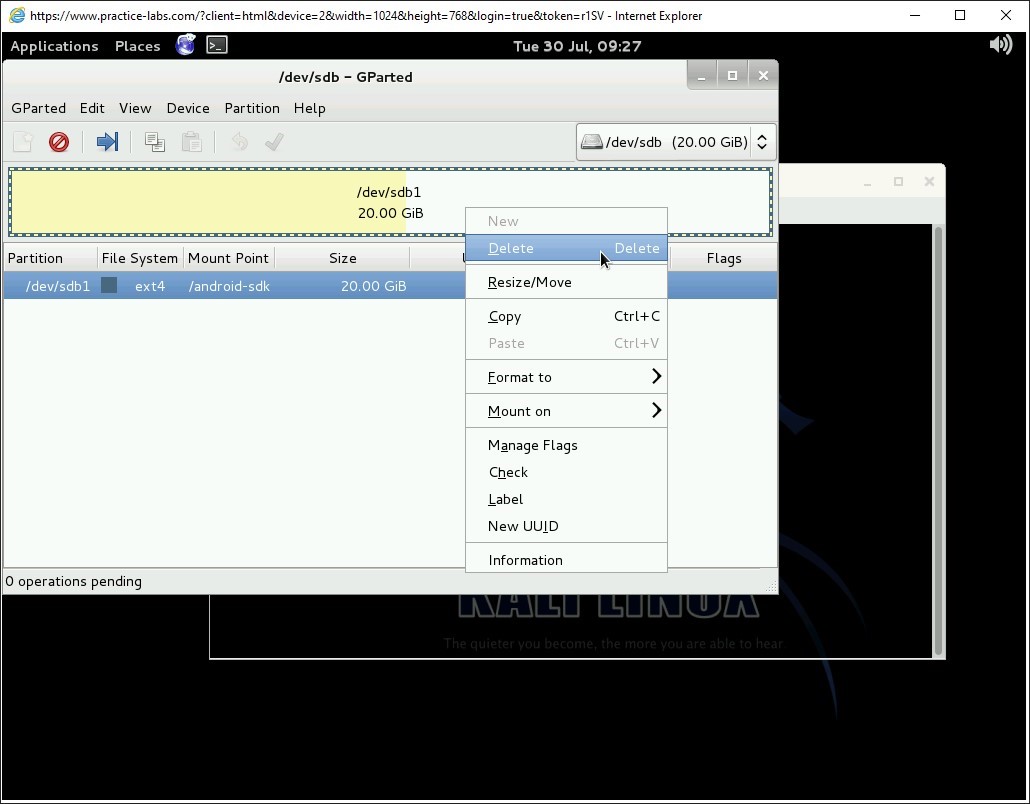Click the volume speaker icon
This screenshot has height=804, width=1030.
tap(1000, 45)
